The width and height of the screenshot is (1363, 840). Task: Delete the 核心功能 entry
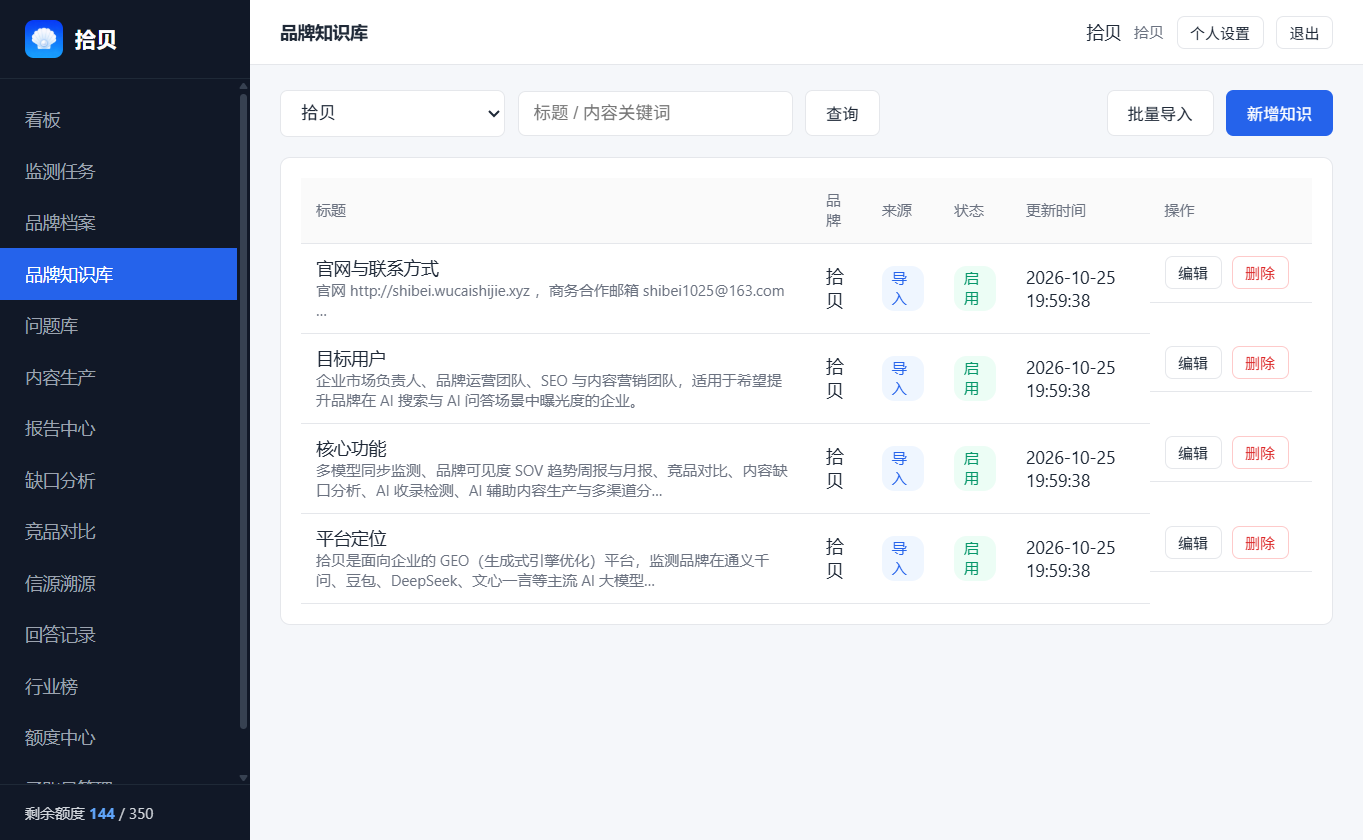pos(1260,453)
